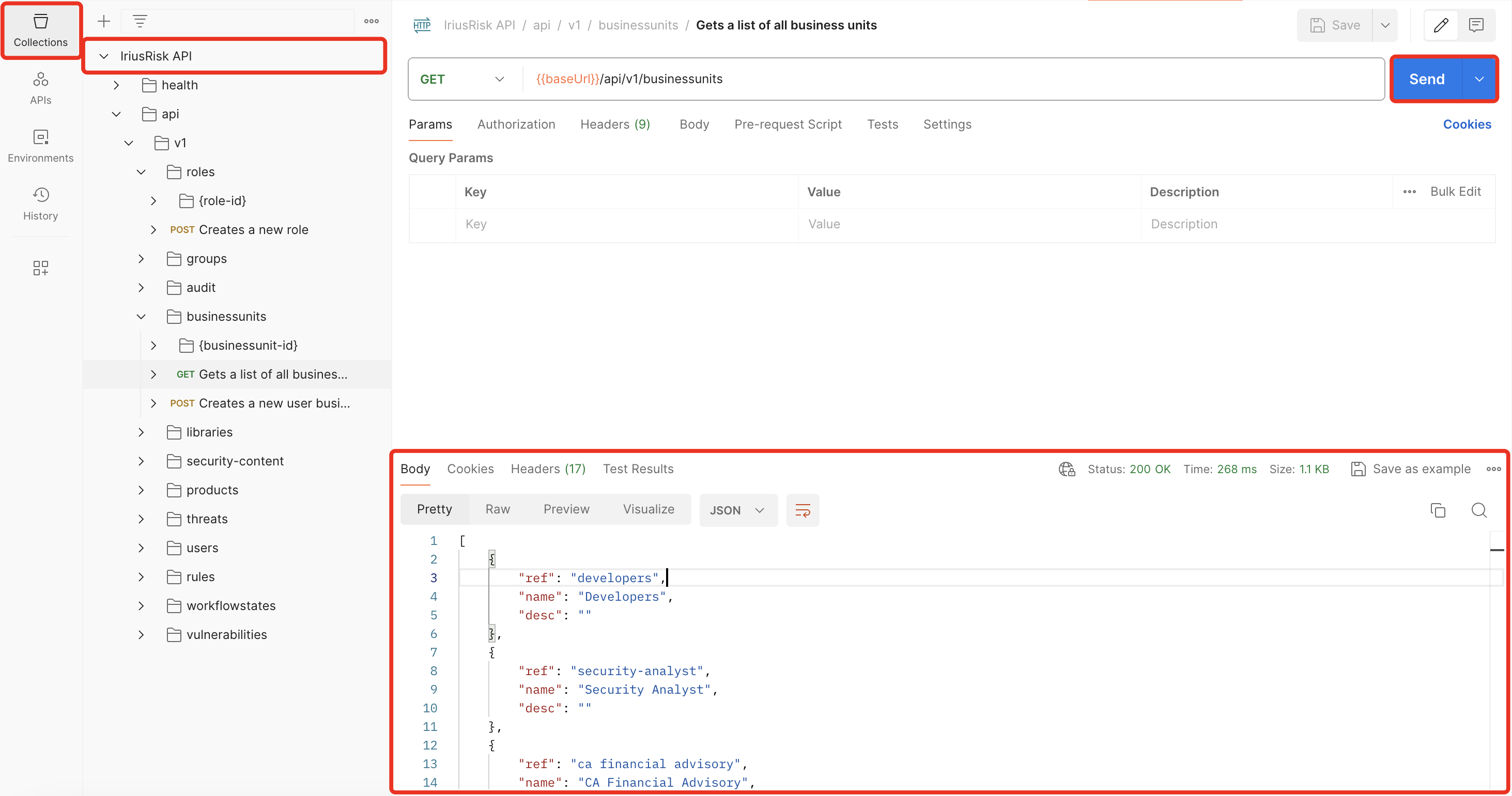Image resolution: width=1512 pixels, height=796 pixels.
Task: Click the Send button
Action: point(1427,79)
